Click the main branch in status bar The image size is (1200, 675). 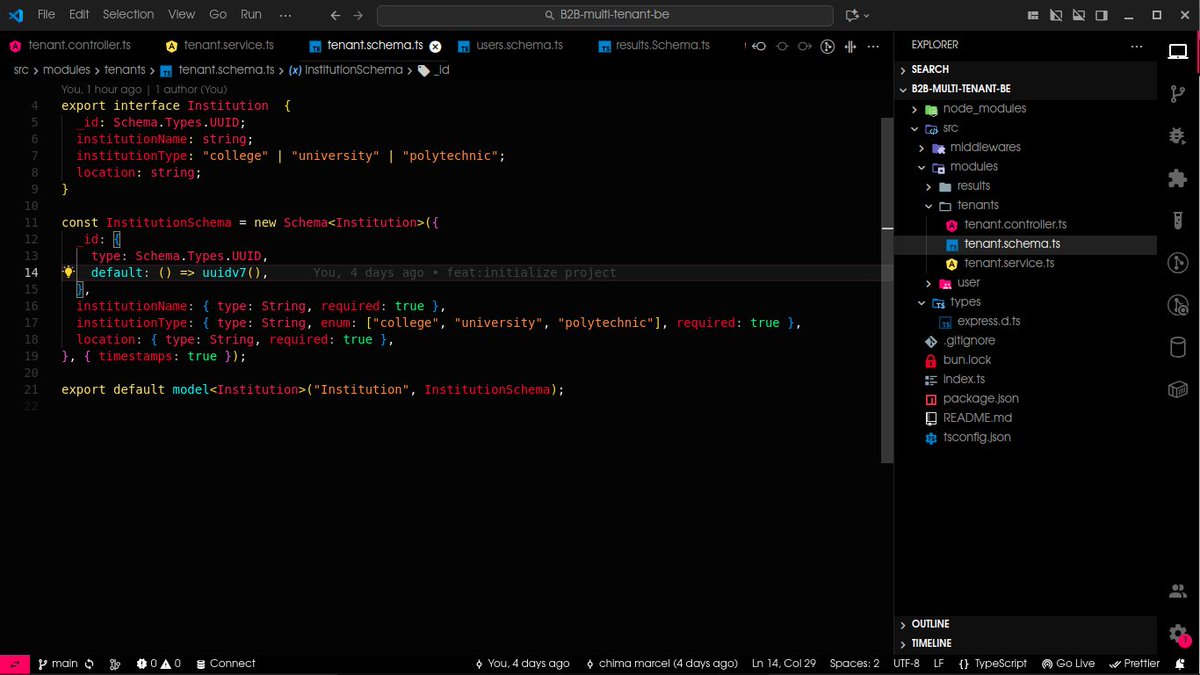[x=58, y=664]
